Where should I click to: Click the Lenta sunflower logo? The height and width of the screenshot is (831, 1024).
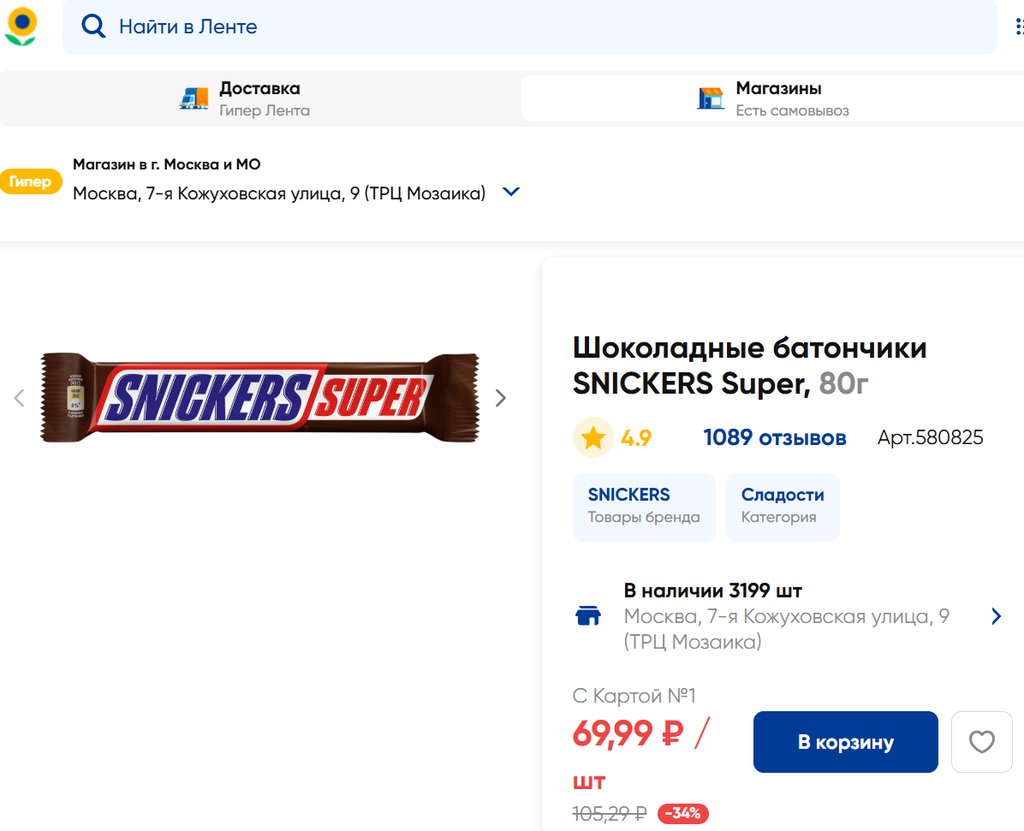[x=20, y=26]
